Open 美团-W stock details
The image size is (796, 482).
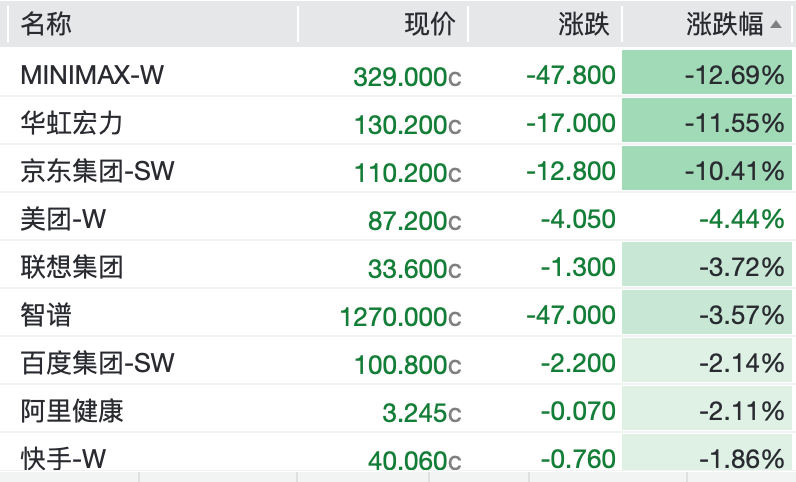(398, 216)
